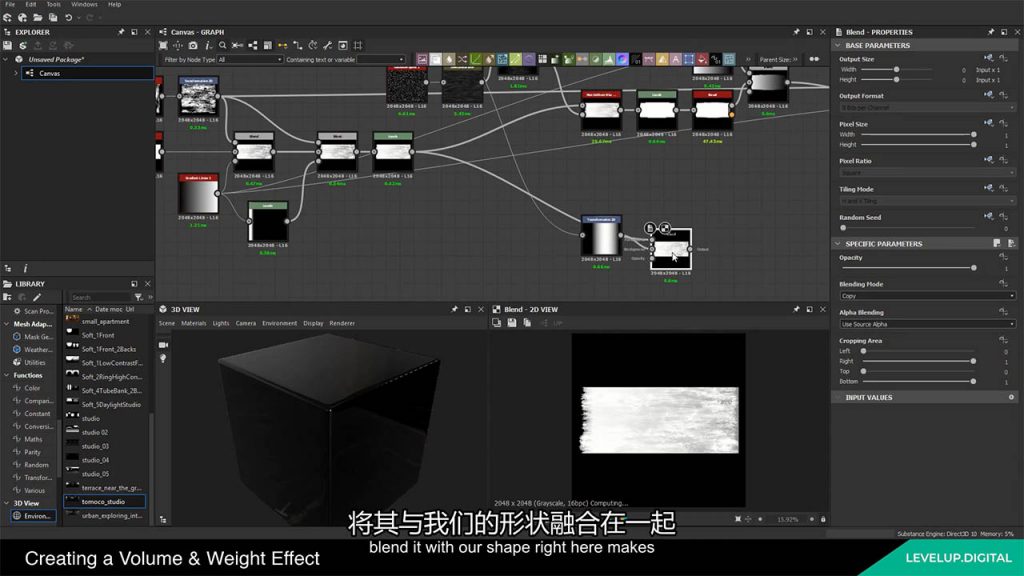Open the Lights menu in 3D View

pyautogui.click(x=221, y=323)
